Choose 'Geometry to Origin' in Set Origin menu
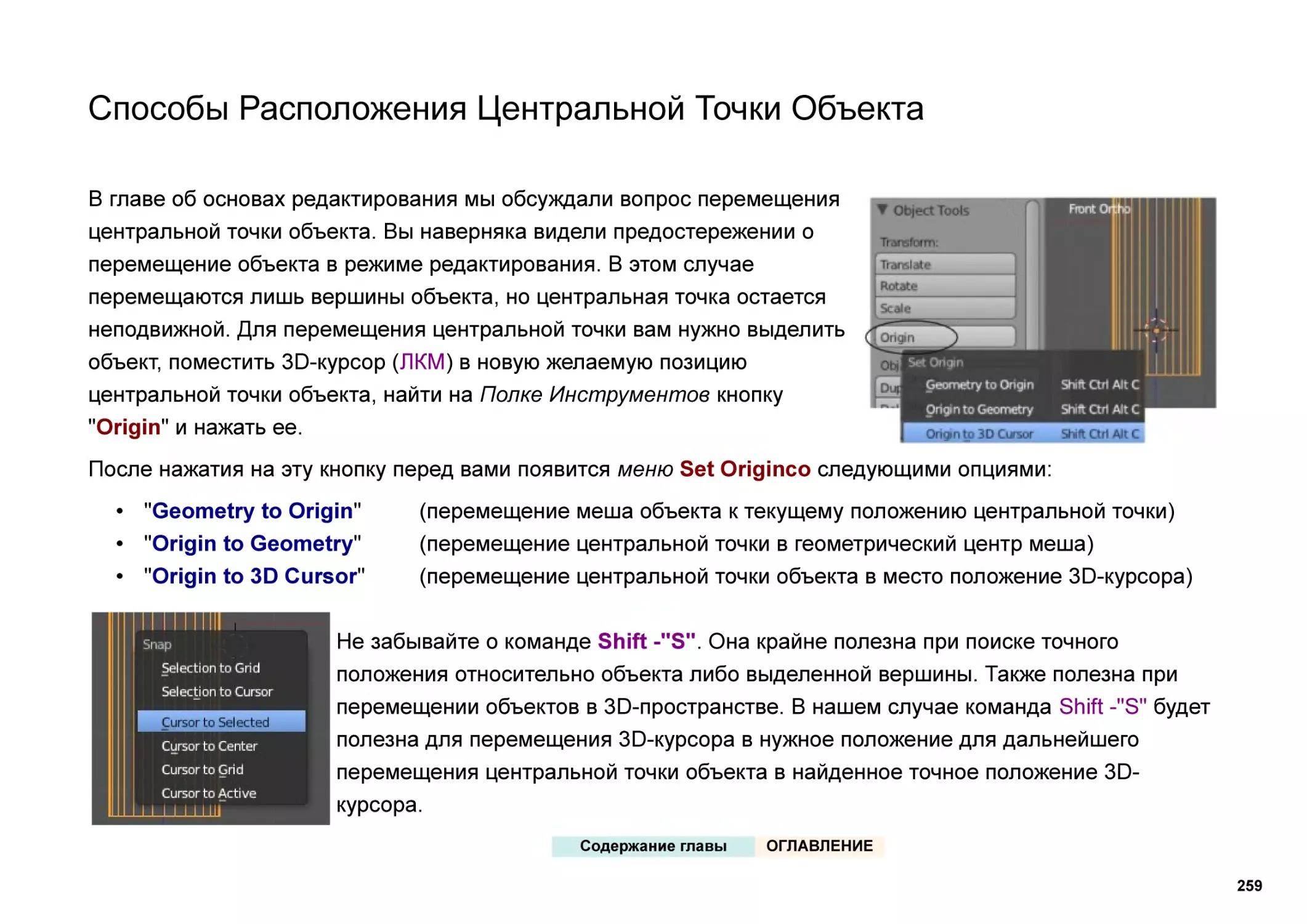This screenshot has height=924, width=1307. [1022, 384]
